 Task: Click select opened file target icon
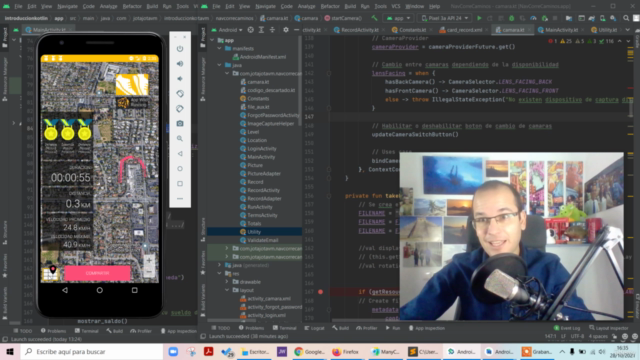(x=251, y=30)
